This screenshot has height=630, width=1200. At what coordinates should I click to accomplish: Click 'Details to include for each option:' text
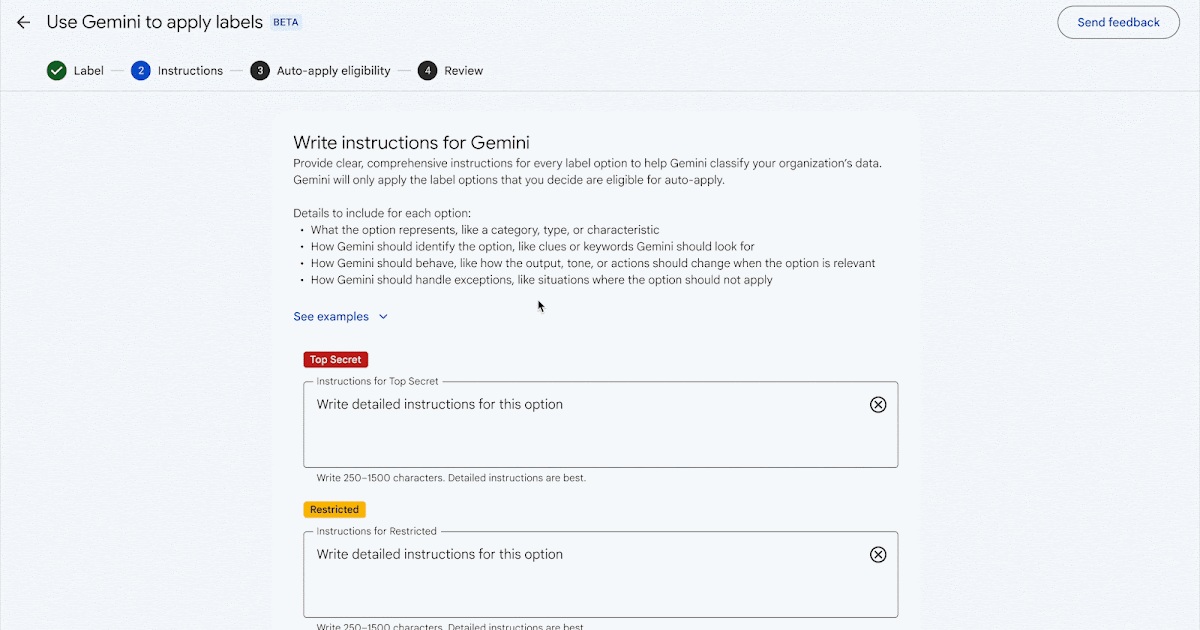382,213
